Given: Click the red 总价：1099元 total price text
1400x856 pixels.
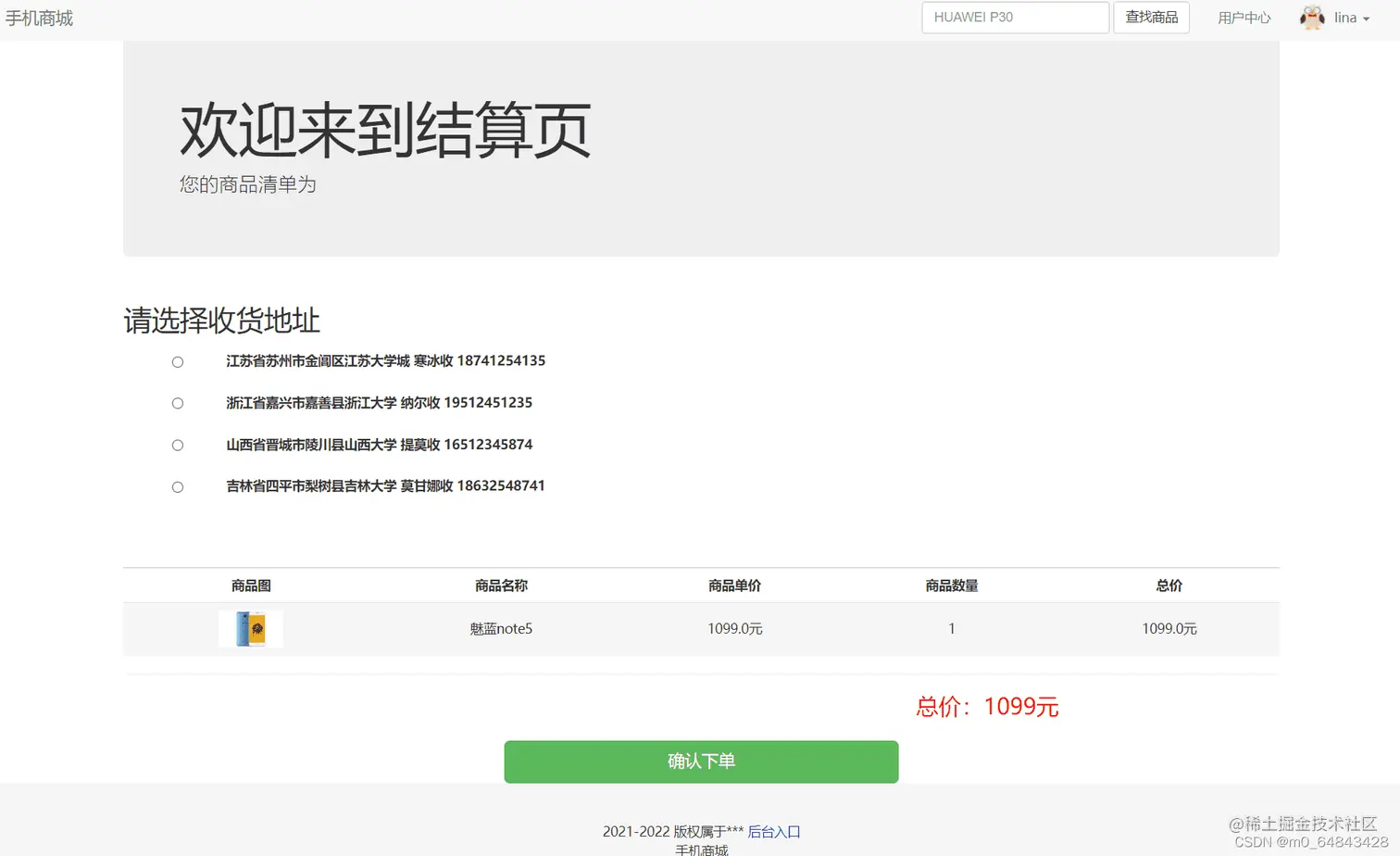Looking at the screenshot, I should tap(987, 706).
